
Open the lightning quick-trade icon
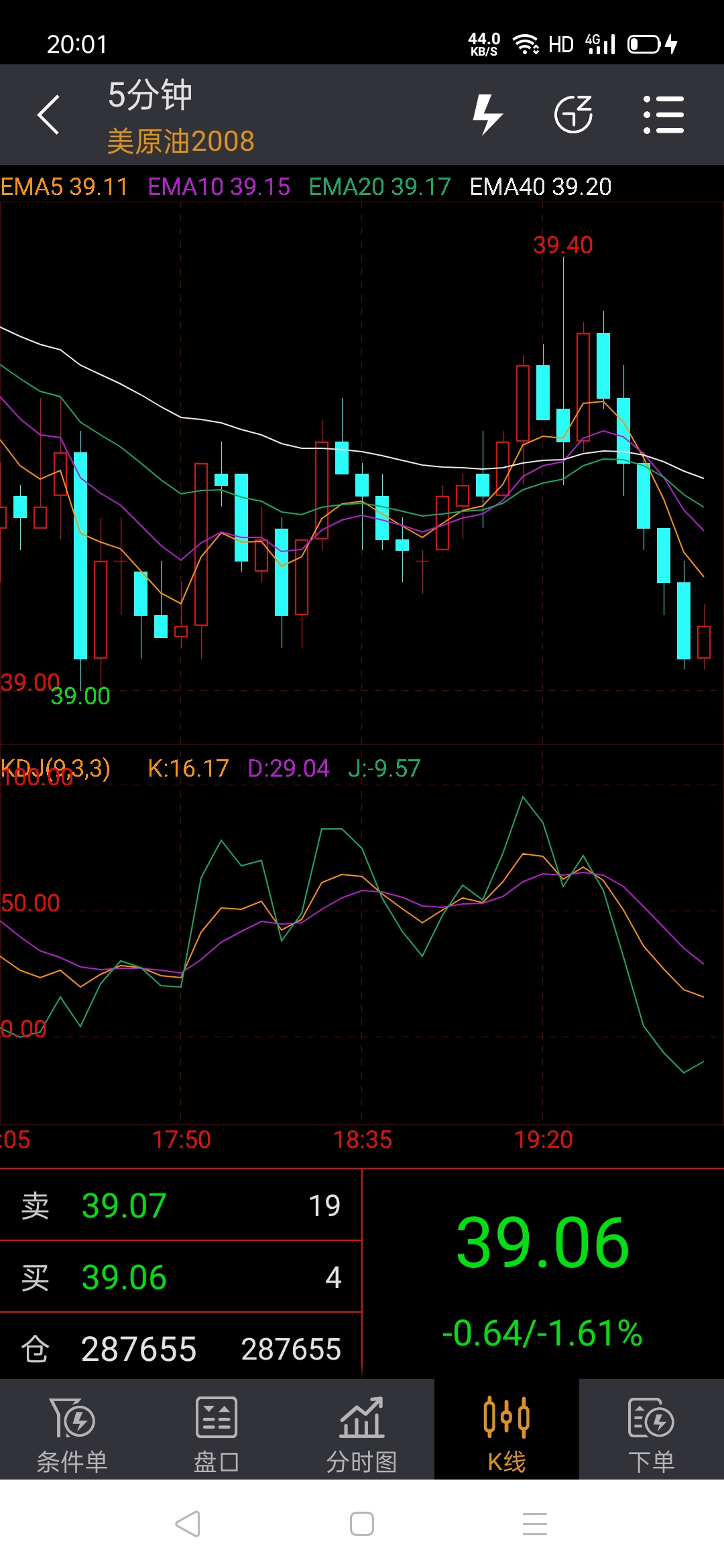pyautogui.click(x=487, y=115)
